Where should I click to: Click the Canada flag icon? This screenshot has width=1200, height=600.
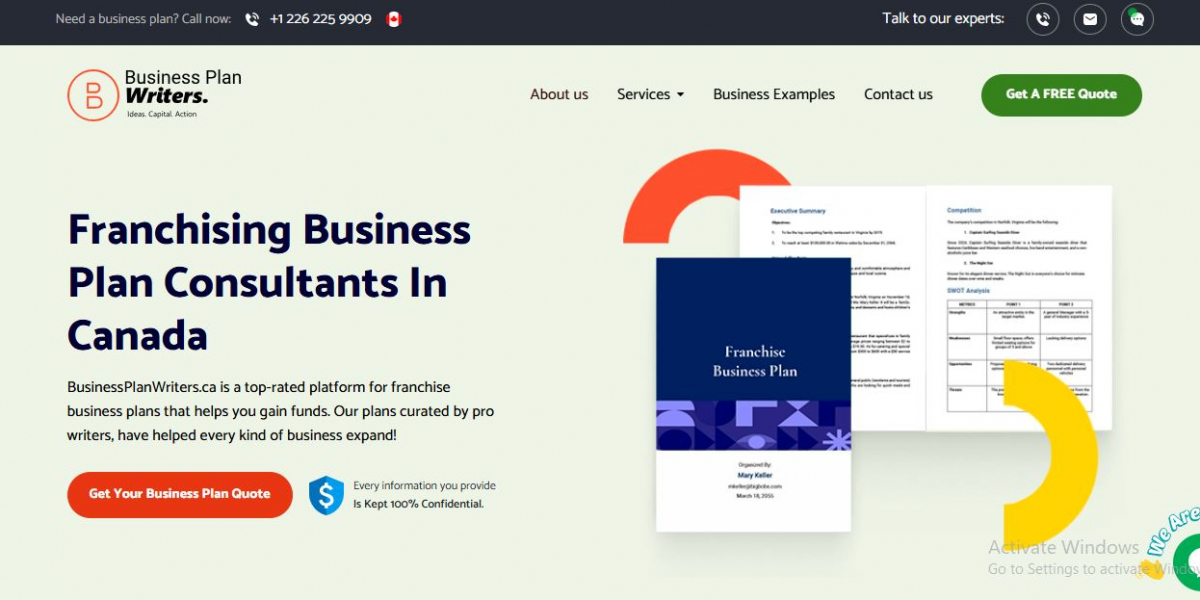394,19
